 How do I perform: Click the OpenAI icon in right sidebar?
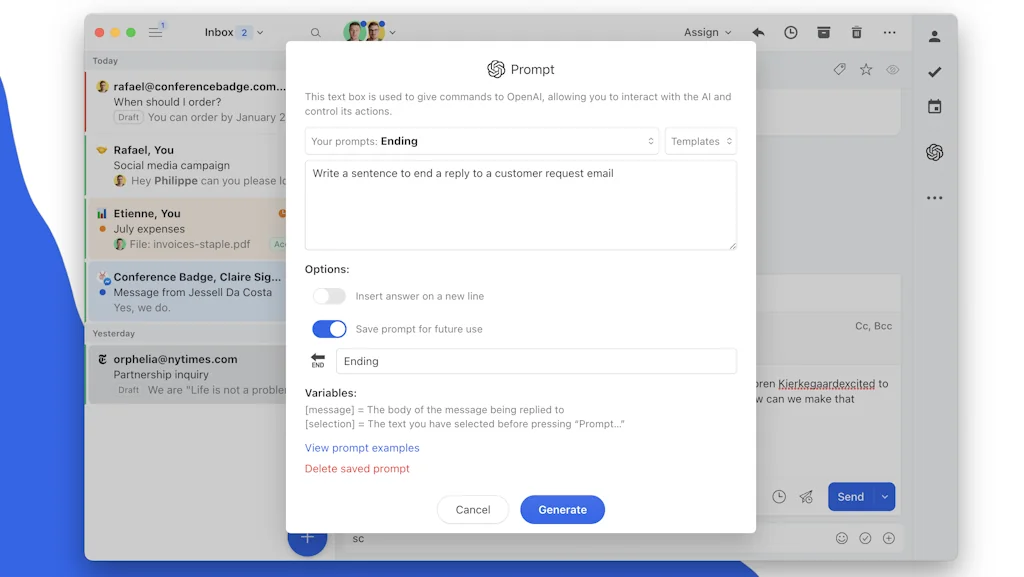(934, 152)
